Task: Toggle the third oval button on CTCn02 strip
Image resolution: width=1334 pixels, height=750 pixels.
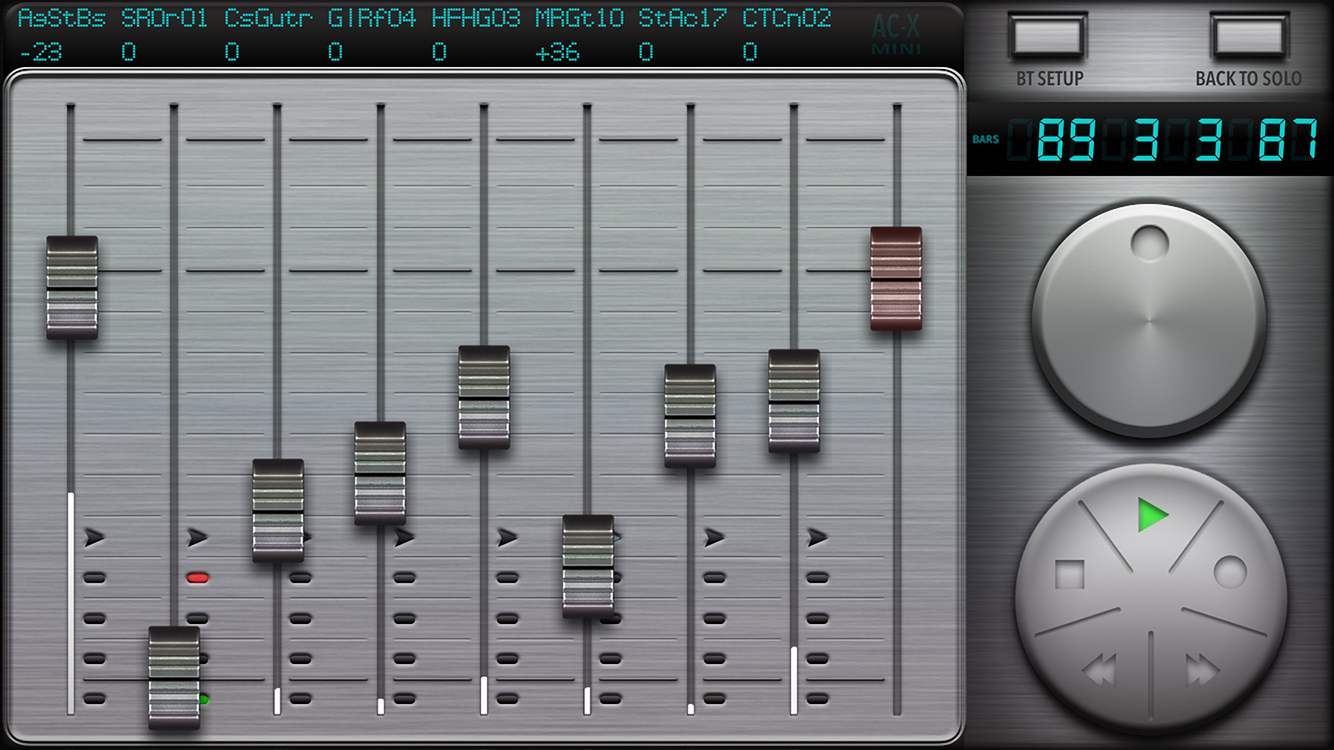Action: (x=818, y=658)
